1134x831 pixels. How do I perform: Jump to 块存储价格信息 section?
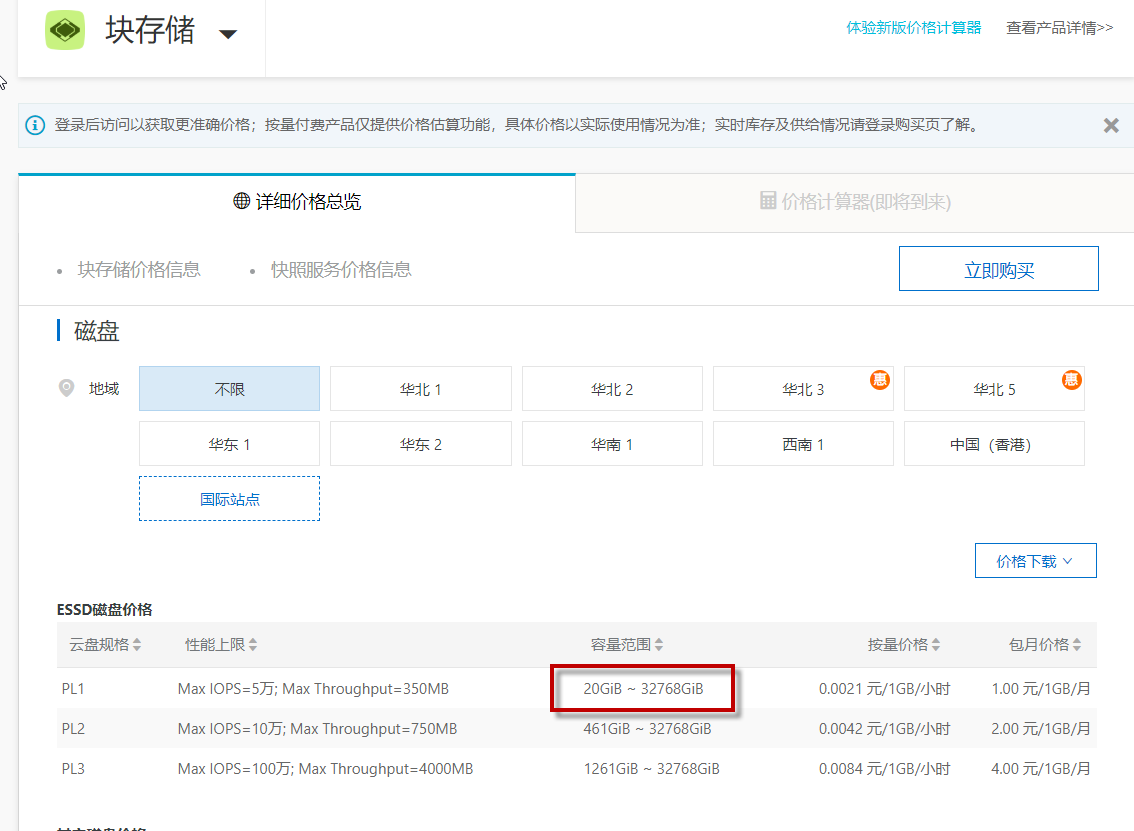139,270
